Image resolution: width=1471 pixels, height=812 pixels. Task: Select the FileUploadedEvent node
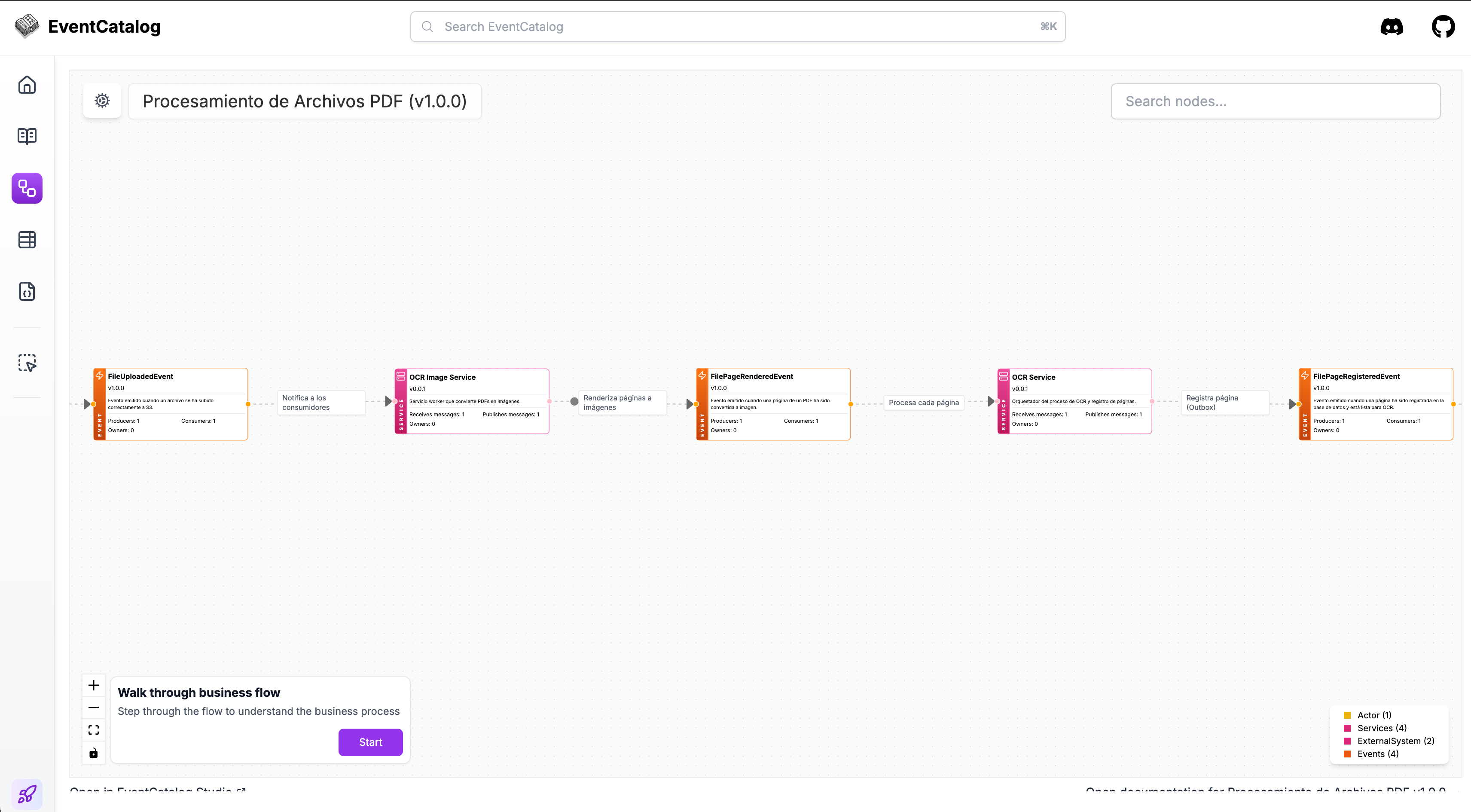pos(171,404)
